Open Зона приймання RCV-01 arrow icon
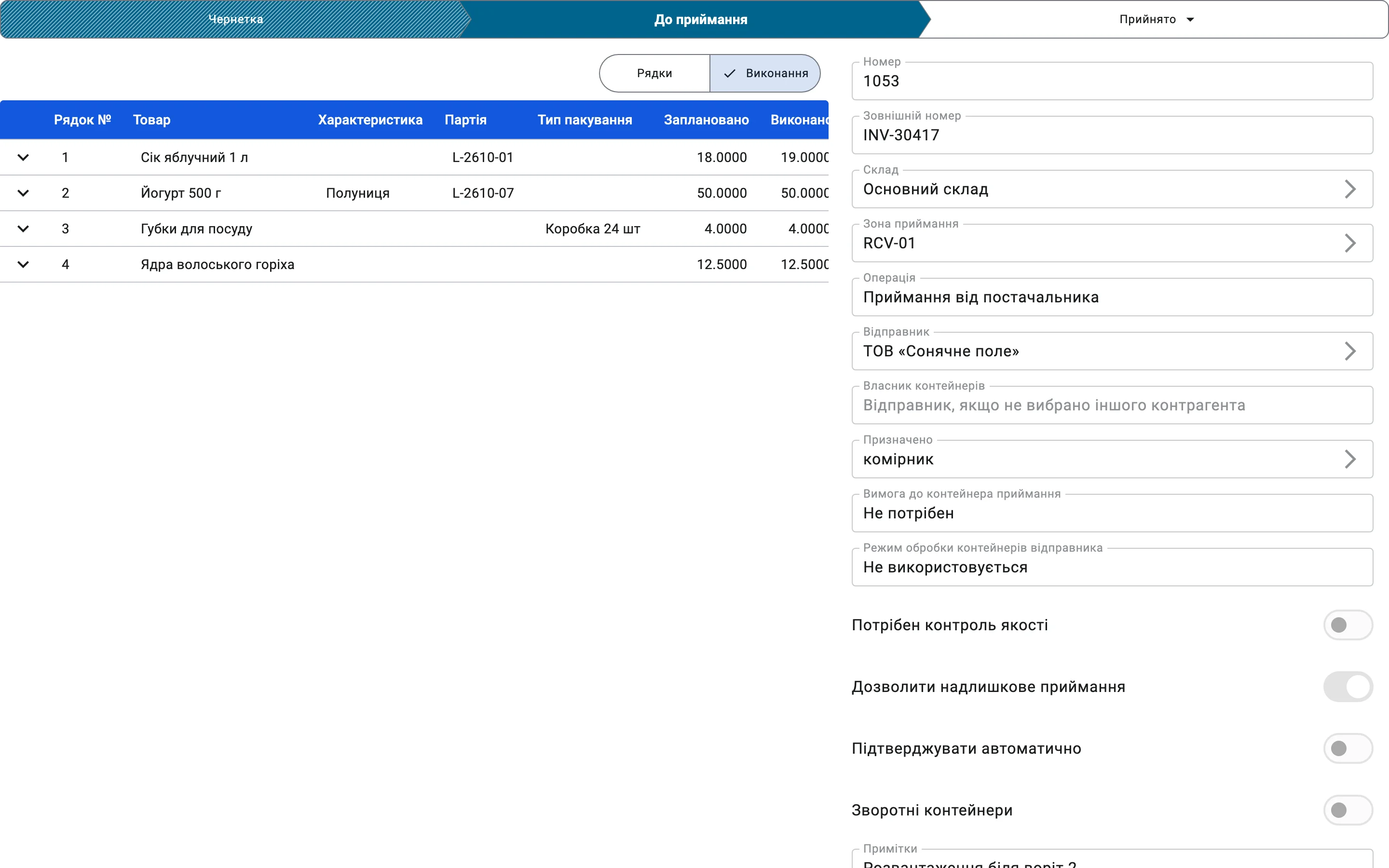Image resolution: width=1389 pixels, height=868 pixels. click(1349, 243)
